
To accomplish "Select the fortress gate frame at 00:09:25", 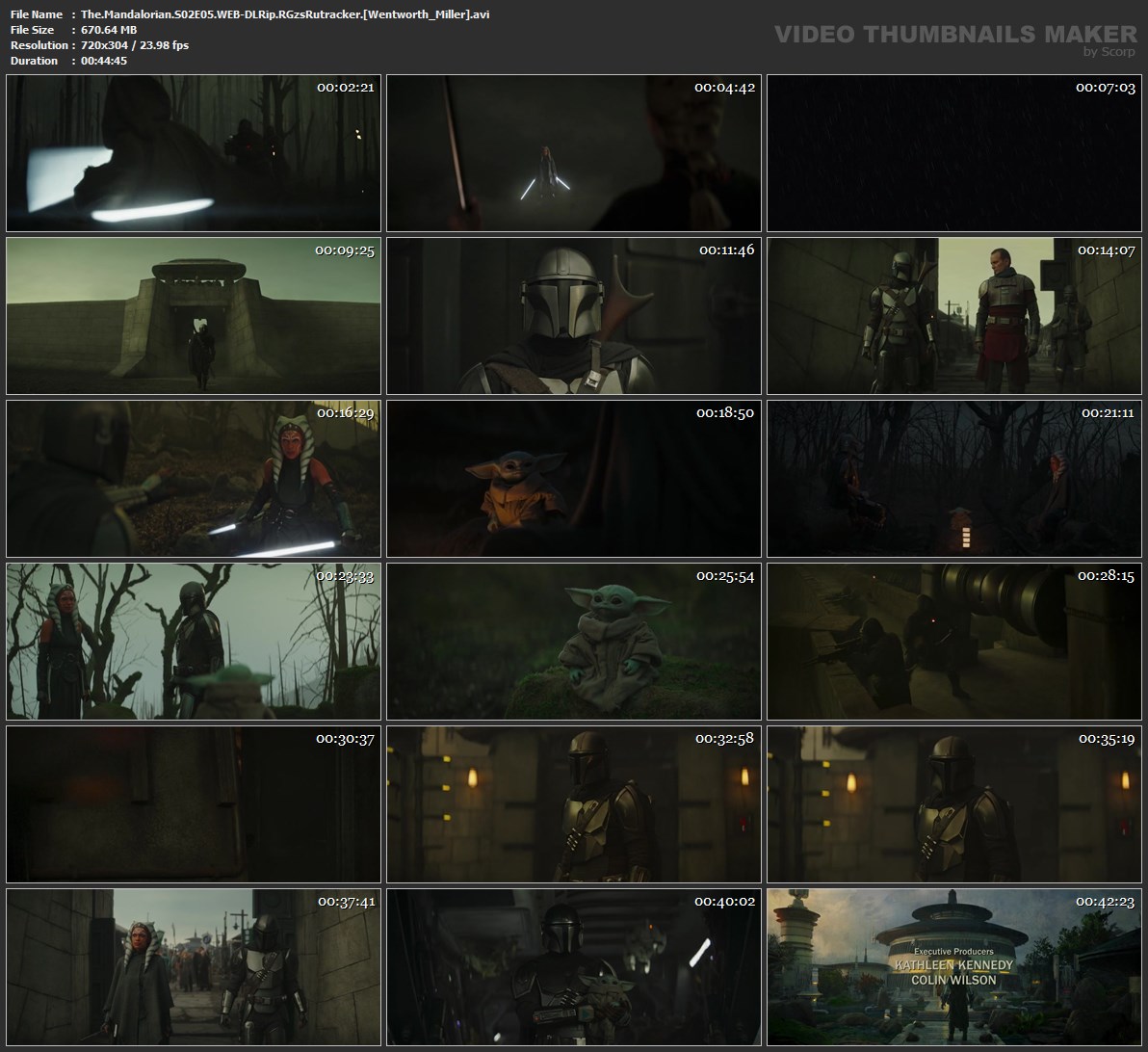I will [x=194, y=316].
